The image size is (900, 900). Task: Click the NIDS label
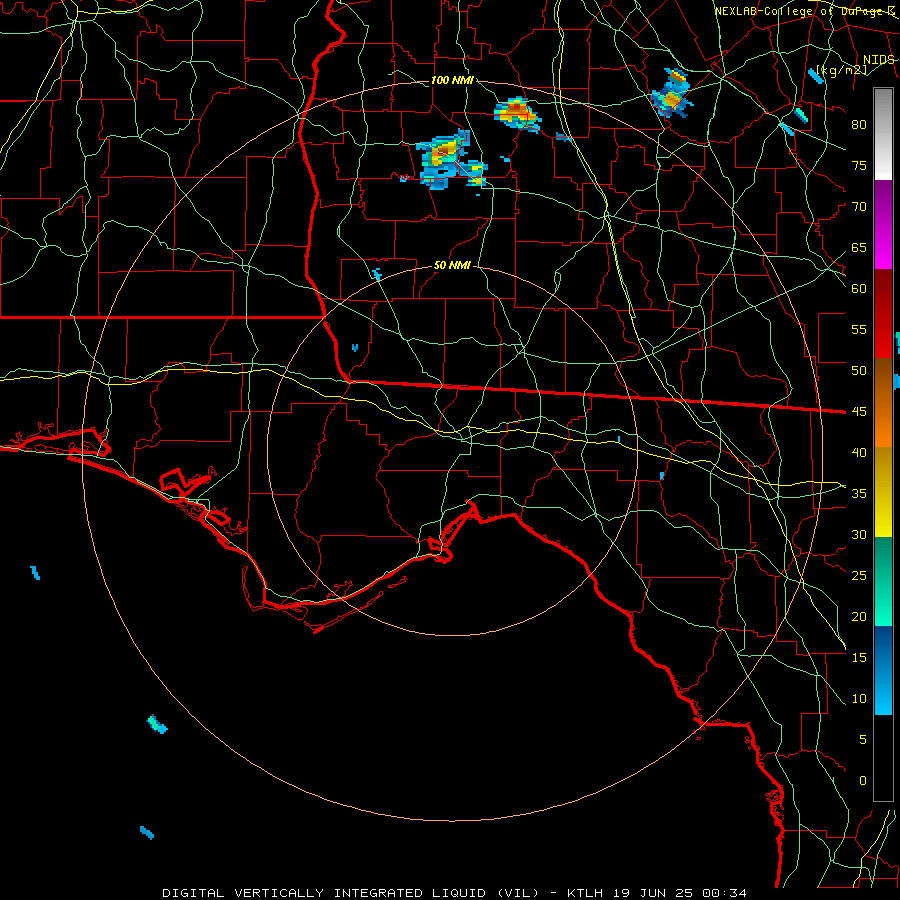(879, 60)
